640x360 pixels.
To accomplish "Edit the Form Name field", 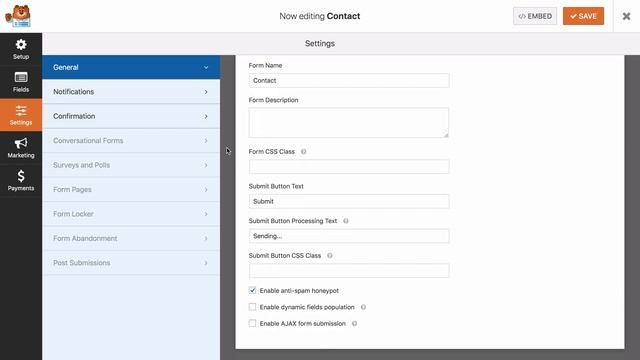I will [349, 80].
